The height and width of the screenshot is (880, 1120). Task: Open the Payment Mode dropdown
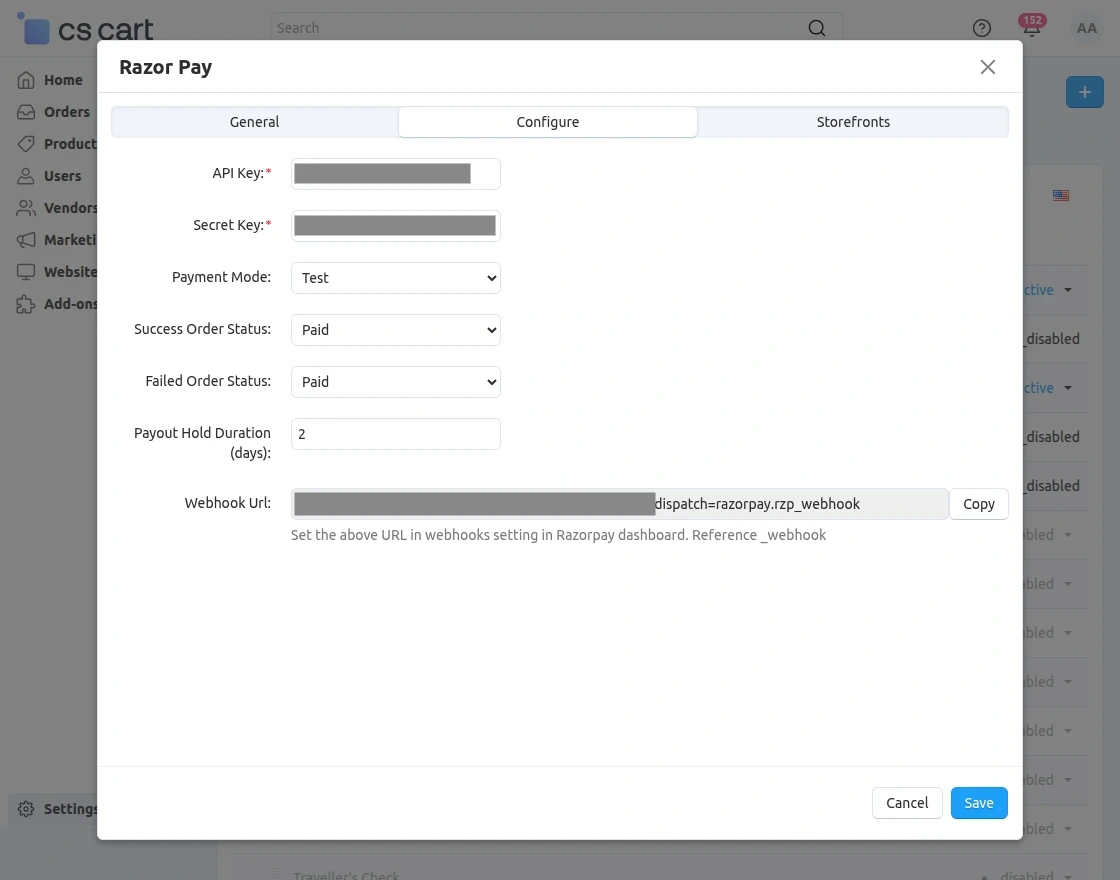pyautogui.click(x=395, y=277)
